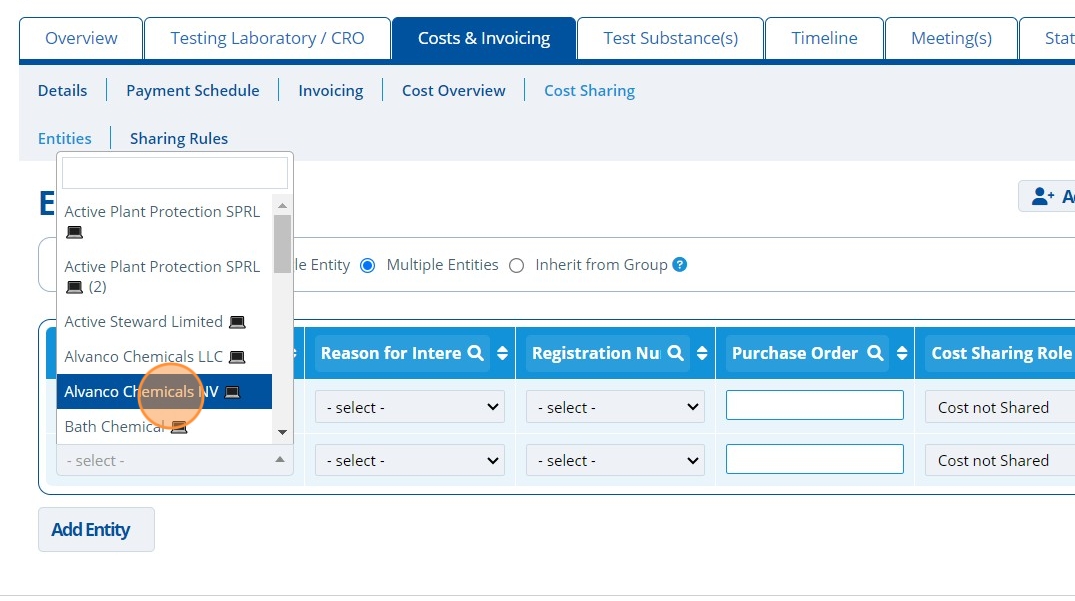
Task: Click Cost Sharing Role column header
Action: pos(1001,353)
